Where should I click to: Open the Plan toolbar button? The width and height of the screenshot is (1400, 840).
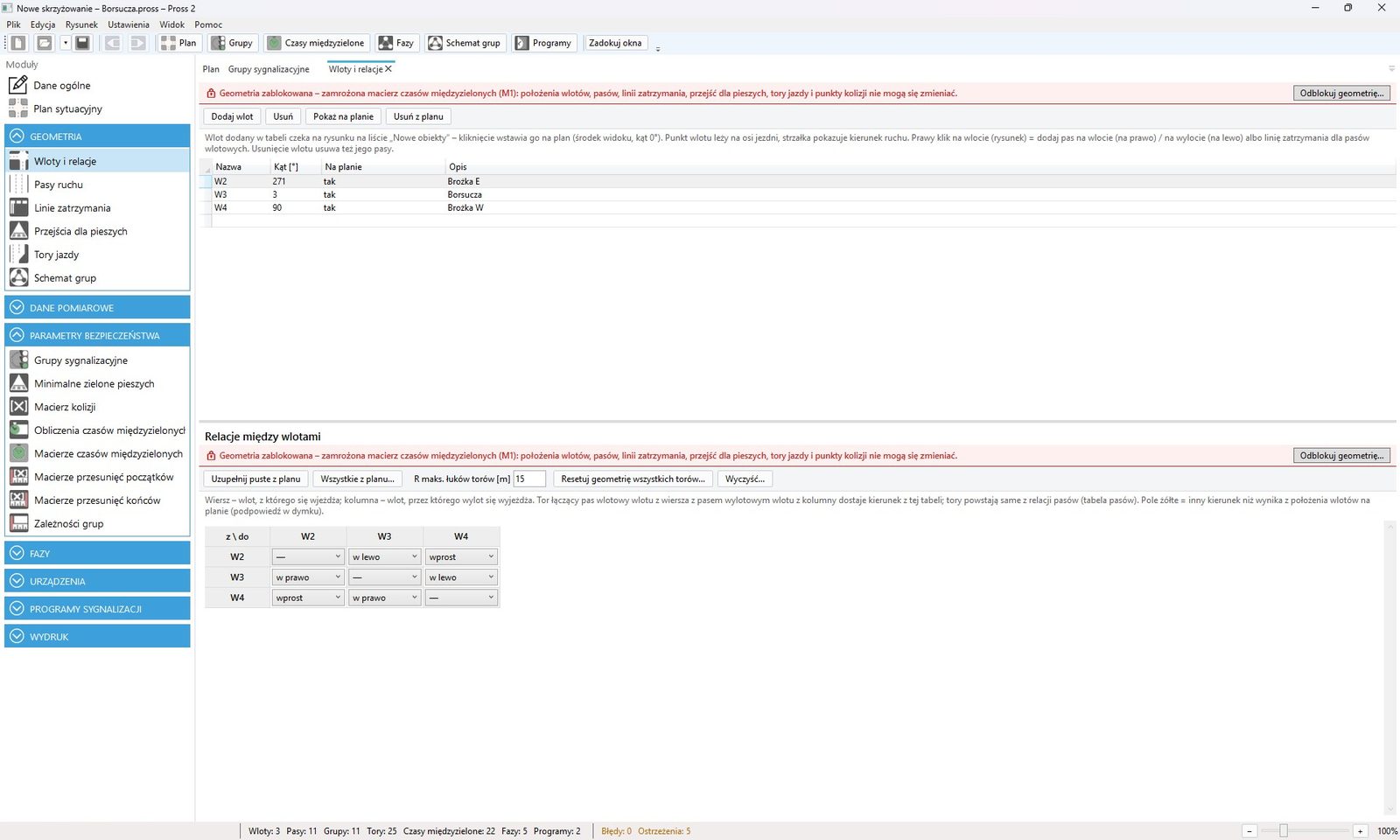pos(179,43)
